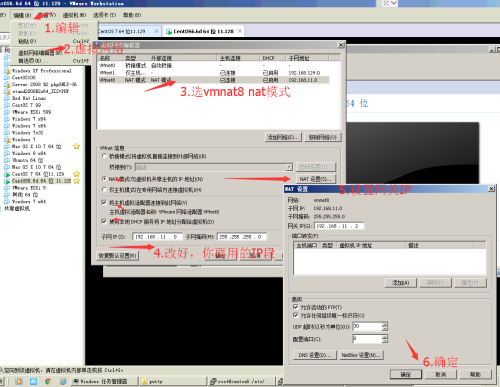Viewport: 500px width, 387px height.
Task: Select Server 2008 R2 VM in library
Action: click(x=44, y=84)
